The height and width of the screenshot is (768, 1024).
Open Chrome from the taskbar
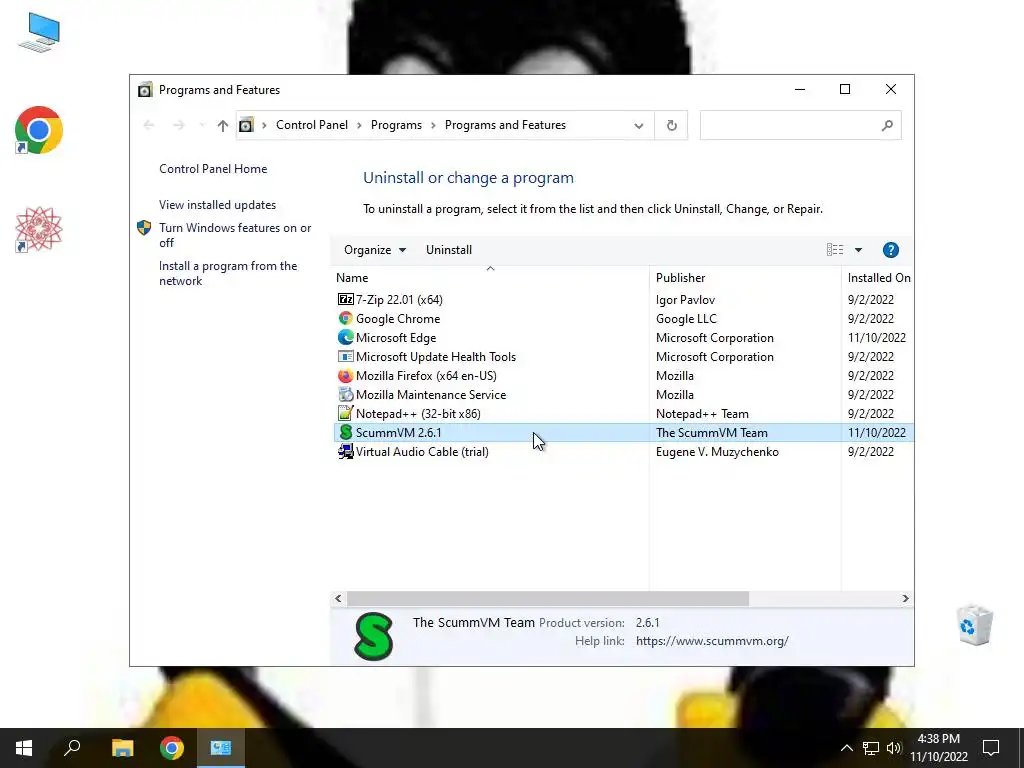pos(172,748)
